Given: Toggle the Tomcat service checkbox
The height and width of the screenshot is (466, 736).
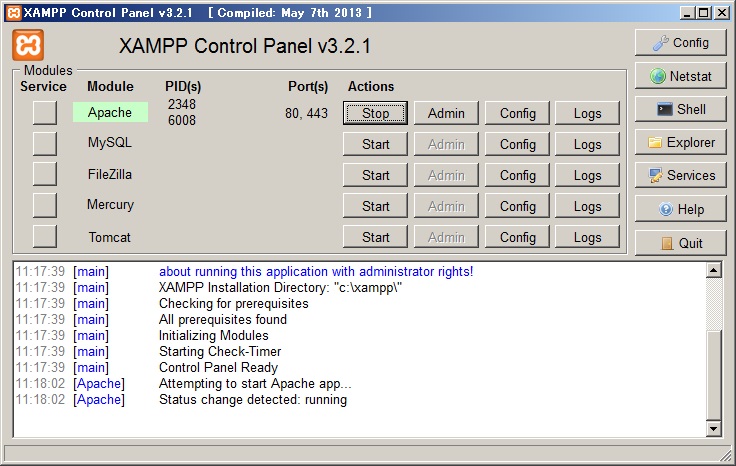Looking at the screenshot, I should click(x=45, y=237).
